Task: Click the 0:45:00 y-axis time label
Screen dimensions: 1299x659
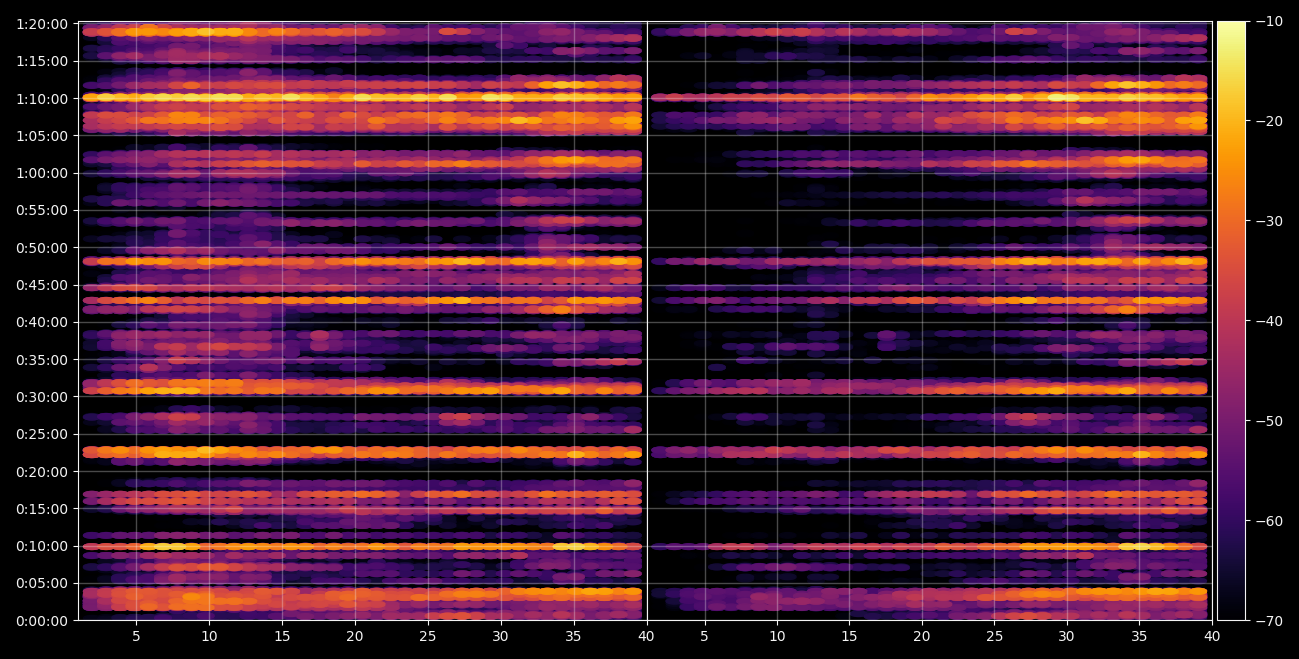Action: click(44, 285)
